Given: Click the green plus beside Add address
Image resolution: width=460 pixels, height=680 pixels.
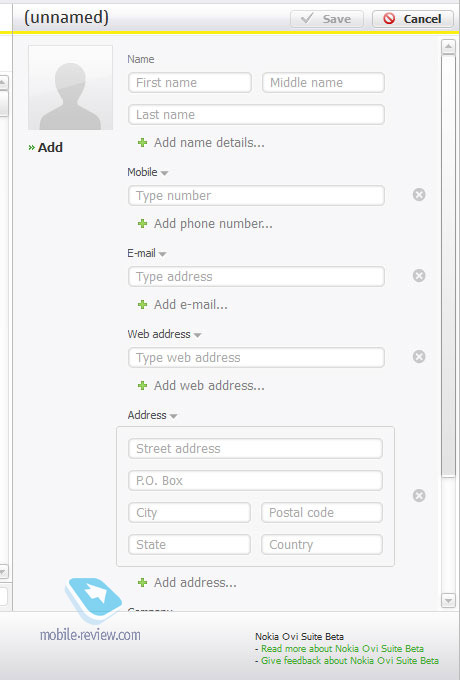Looking at the screenshot, I should pyautogui.click(x=142, y=583).
